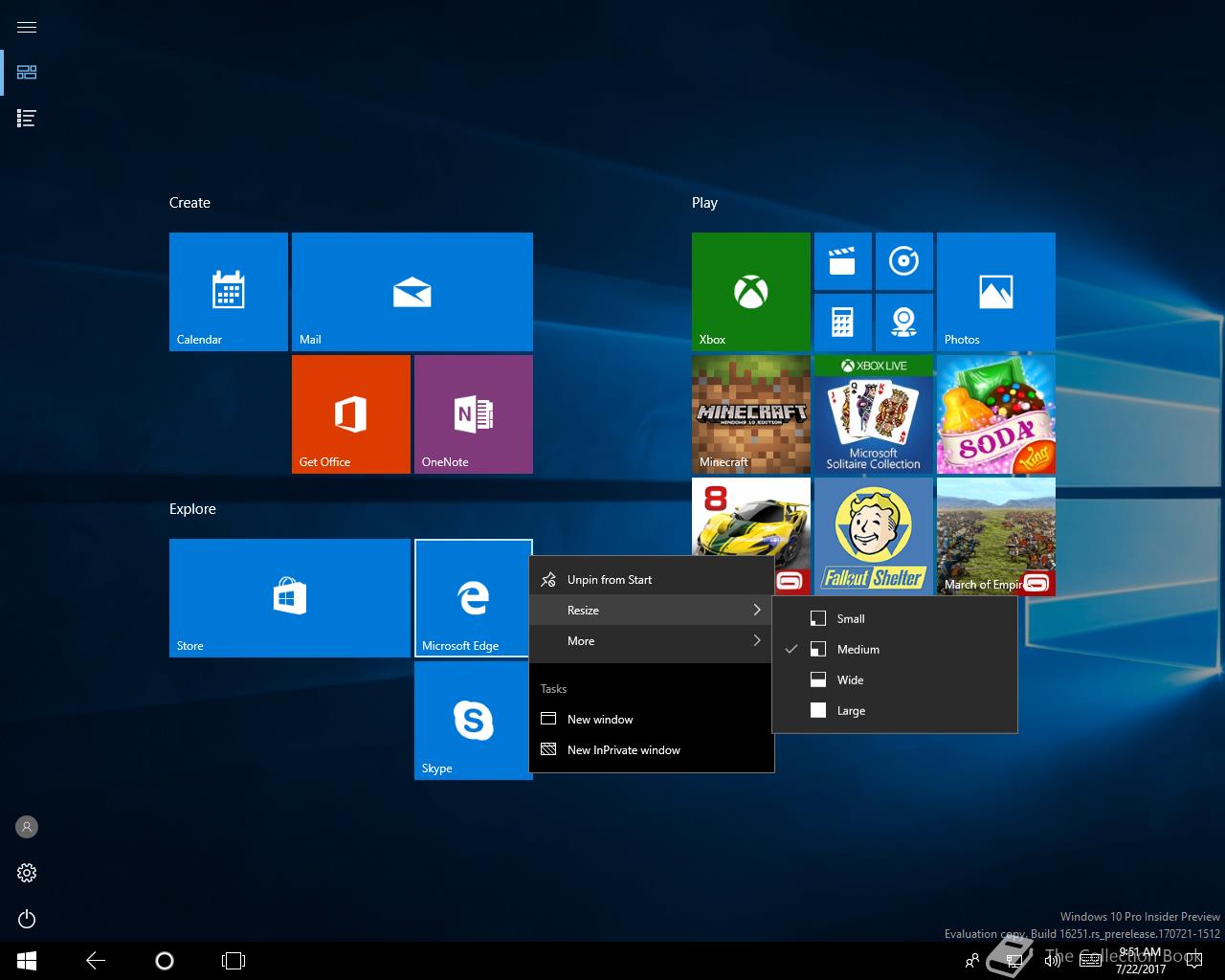The width and height of the screenshot is (1225, 980).
Task: Launch the Fallout Shelter tile
Action: [874, 537]
